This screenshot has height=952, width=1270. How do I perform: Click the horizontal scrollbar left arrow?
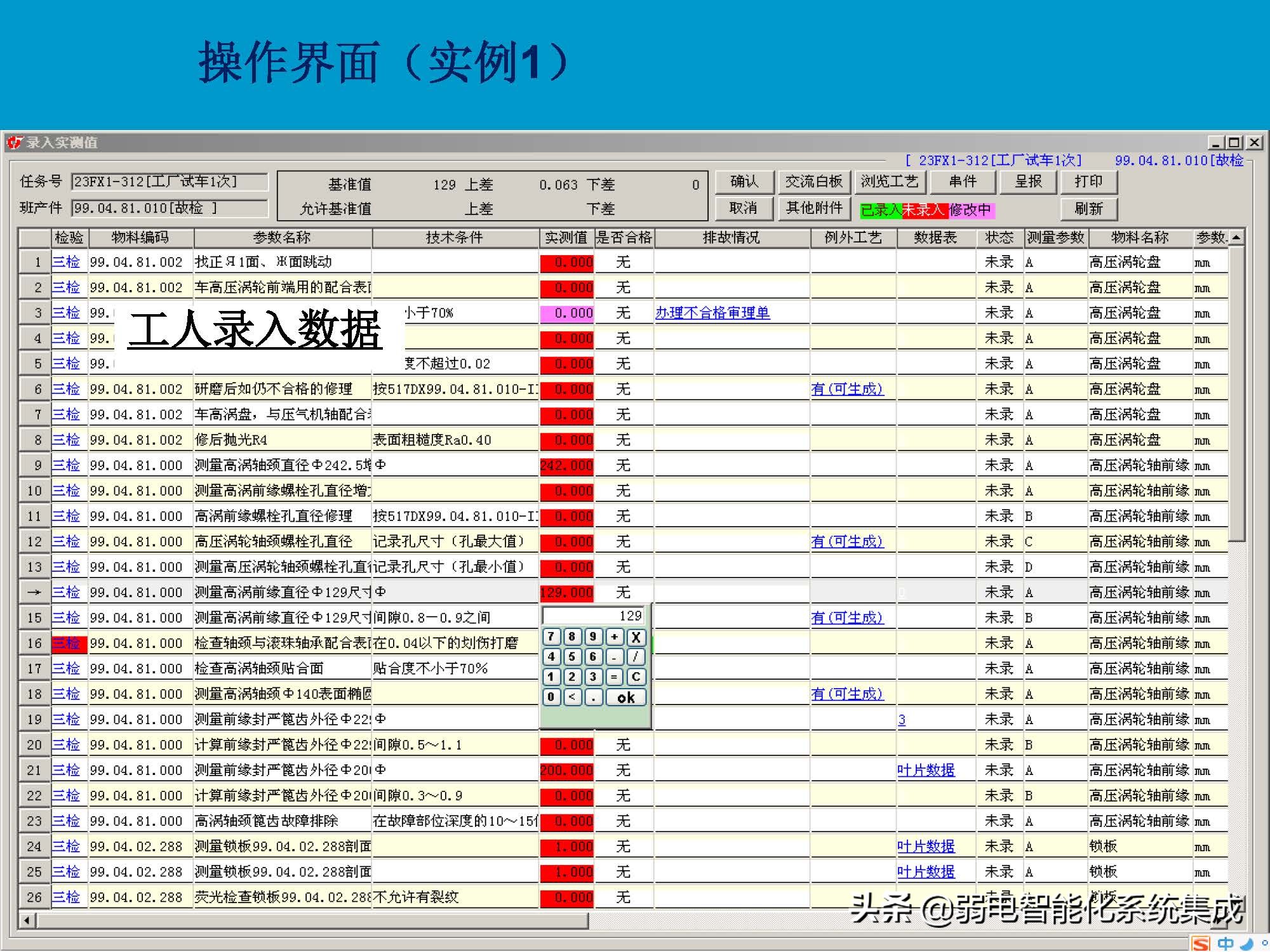point(27,920)
